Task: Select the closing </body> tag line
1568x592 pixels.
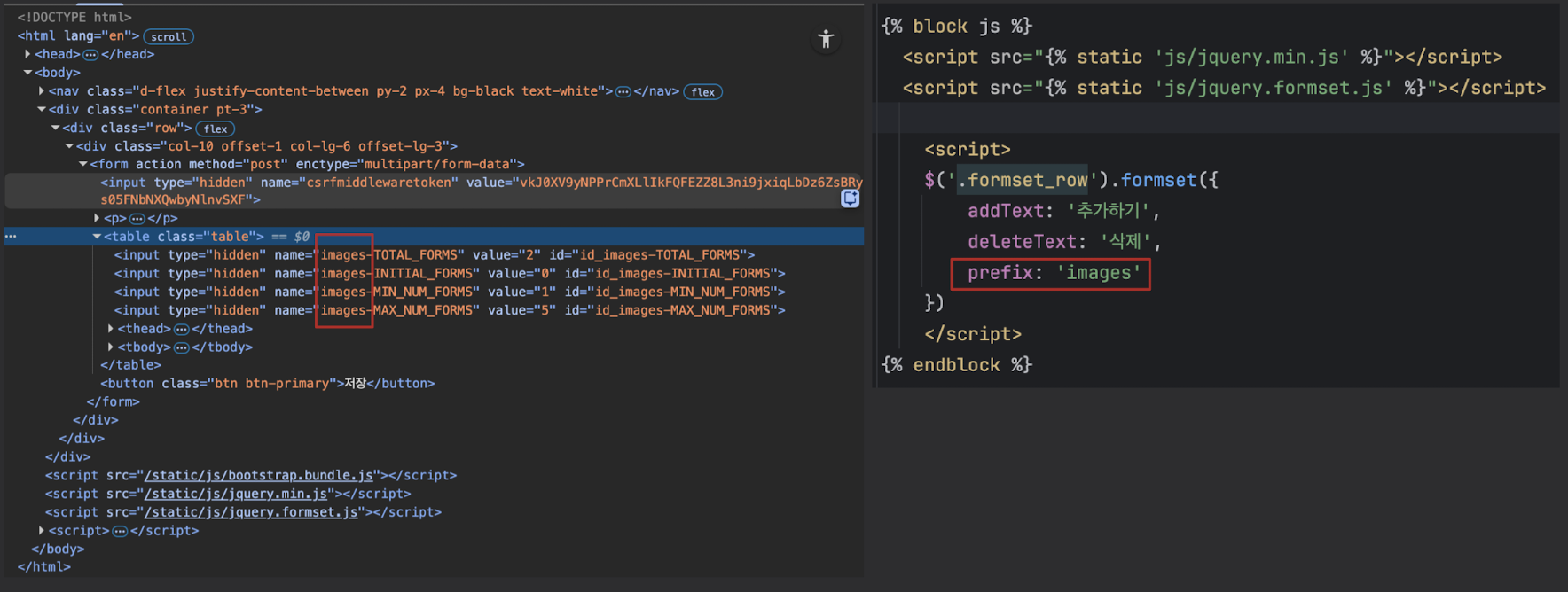Action: pyautogui.click(x=58, y=549)
